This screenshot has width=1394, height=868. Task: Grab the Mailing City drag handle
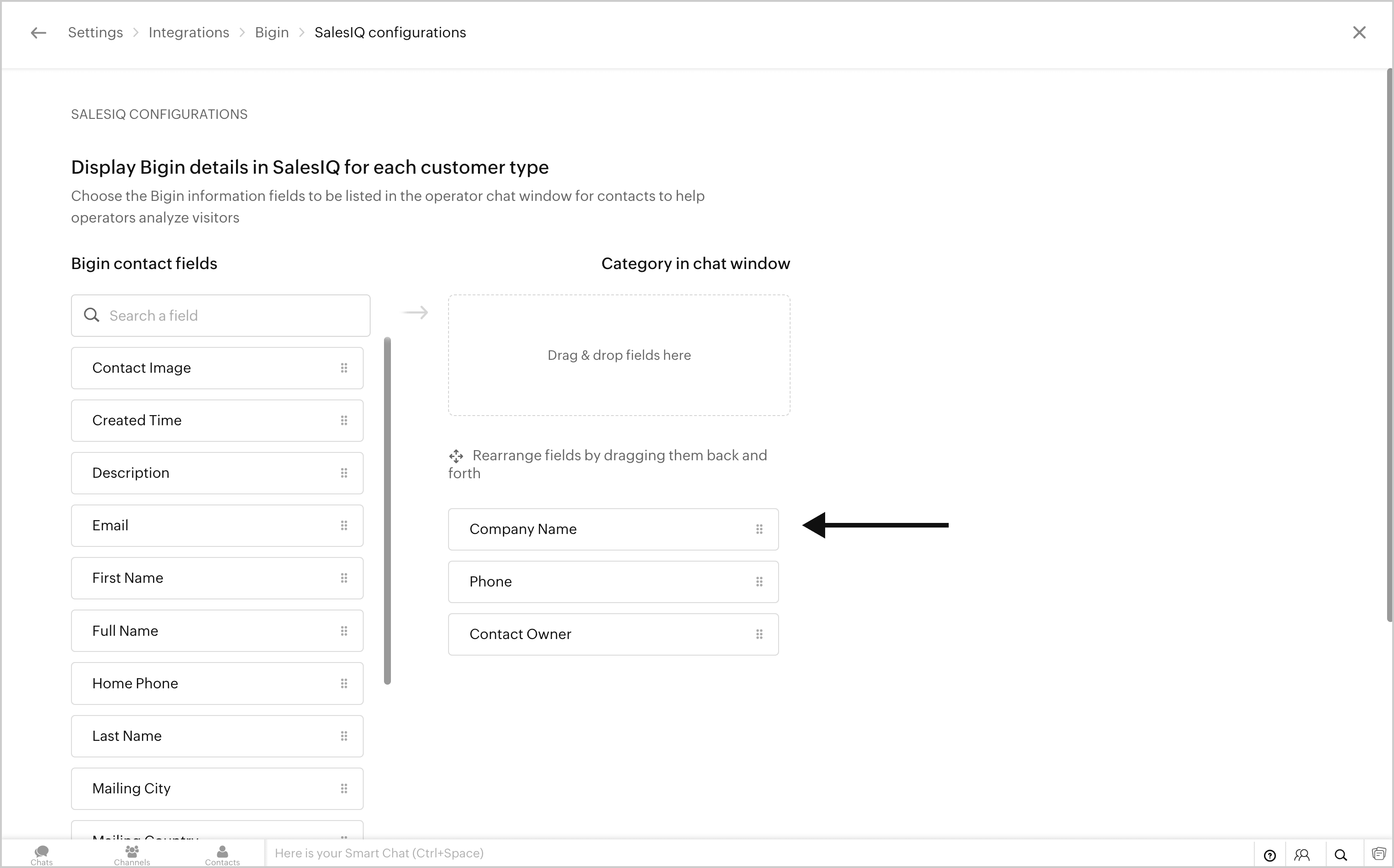[344, 789]
